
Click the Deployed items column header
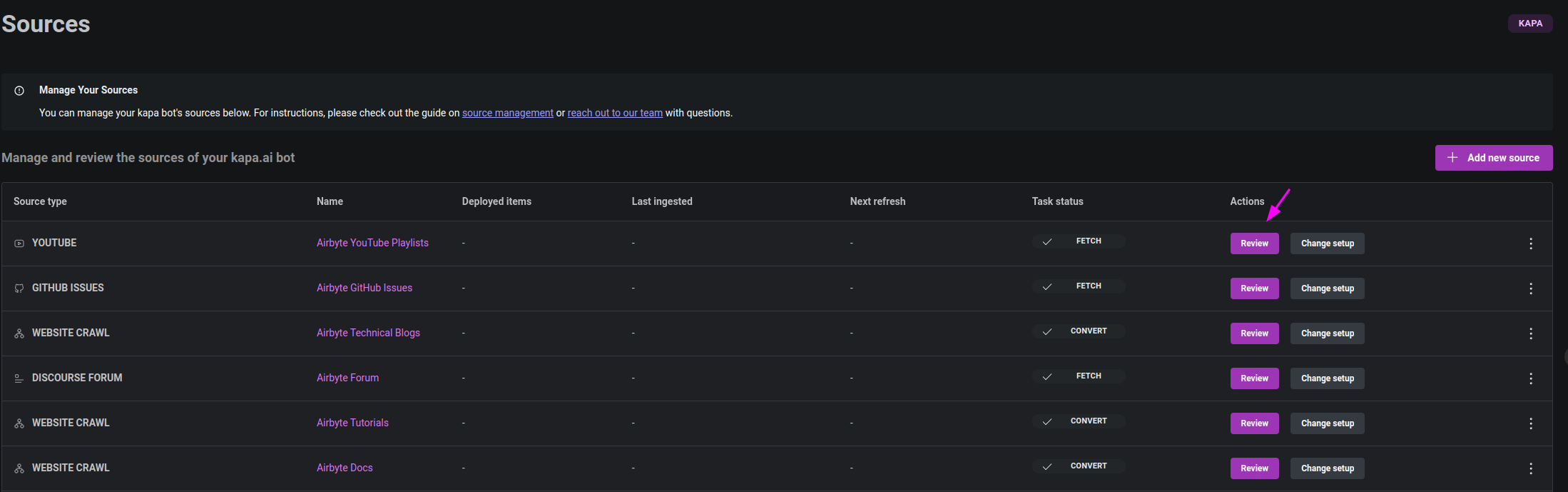497,201
